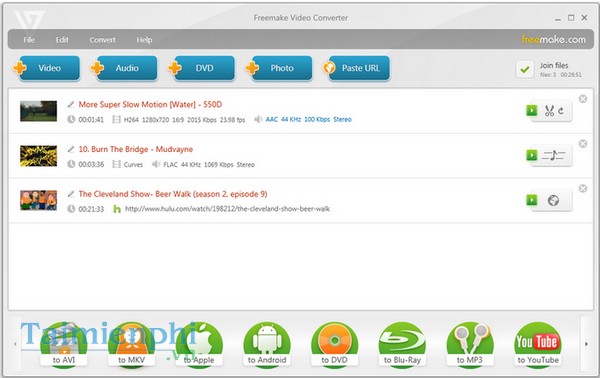Add files with the Video button
The width and height of the screenshot is (600, 378).
tap(46, 68)
